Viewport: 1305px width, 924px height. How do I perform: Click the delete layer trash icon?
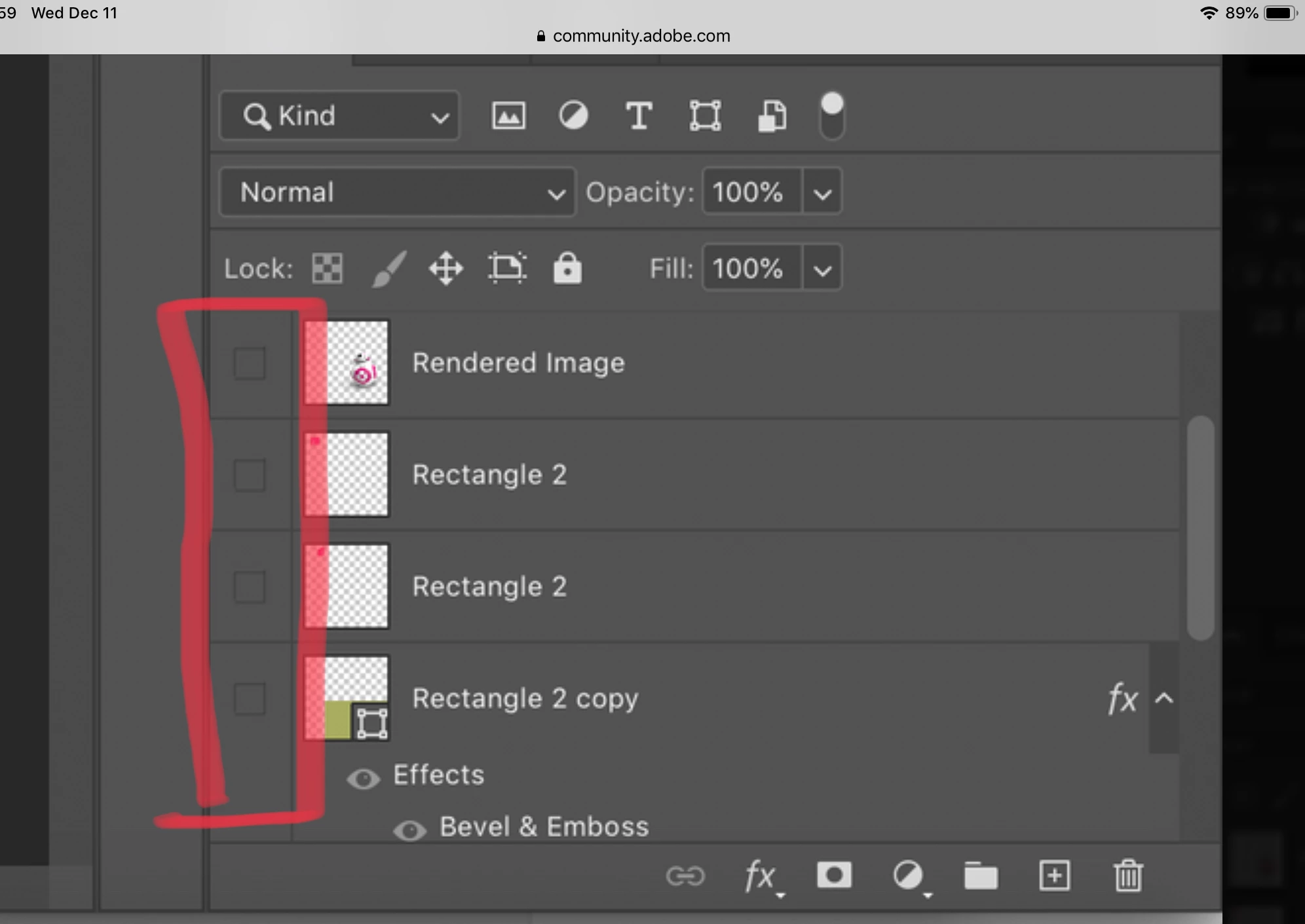point(1128,876)
